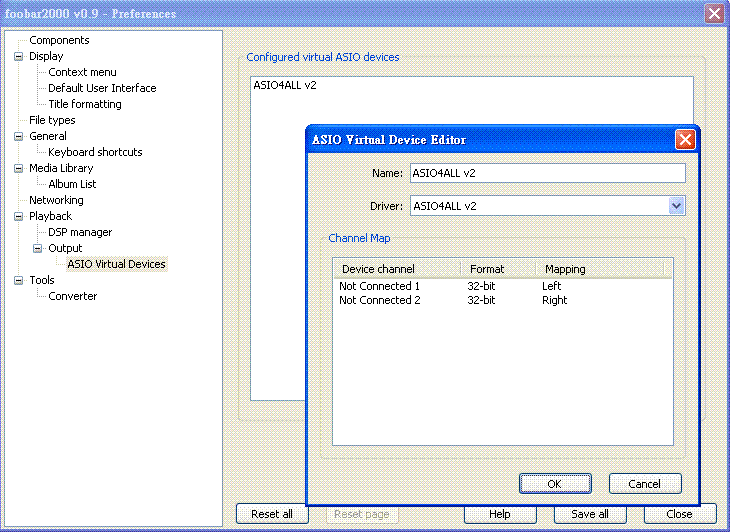Select Output preferences page

coord(65,248)
